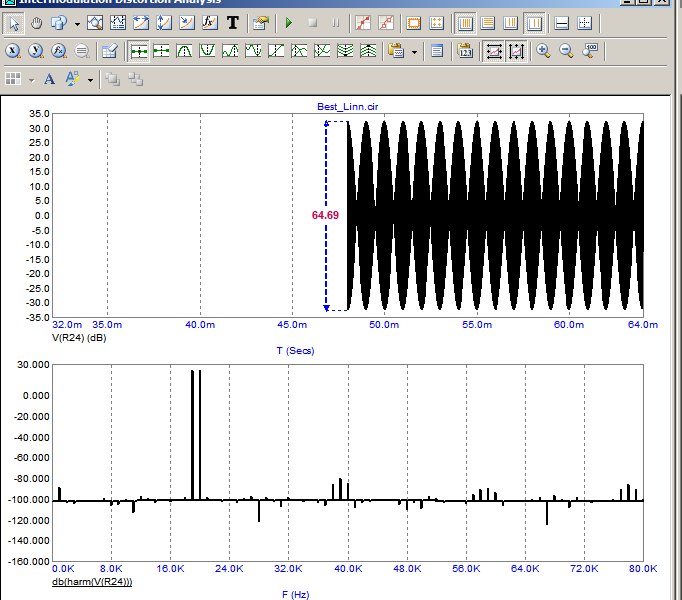
Task: Select Next Interpolated Data Point cursor mode
Action: point(161,51)
